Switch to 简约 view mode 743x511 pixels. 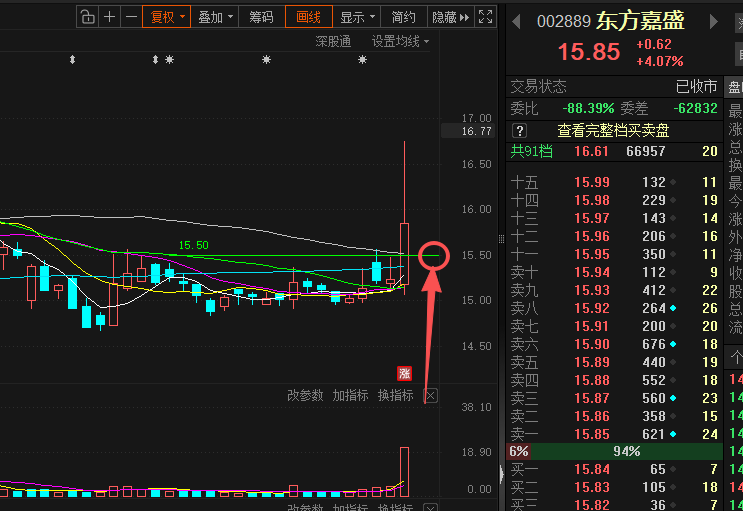click(404, 18)
